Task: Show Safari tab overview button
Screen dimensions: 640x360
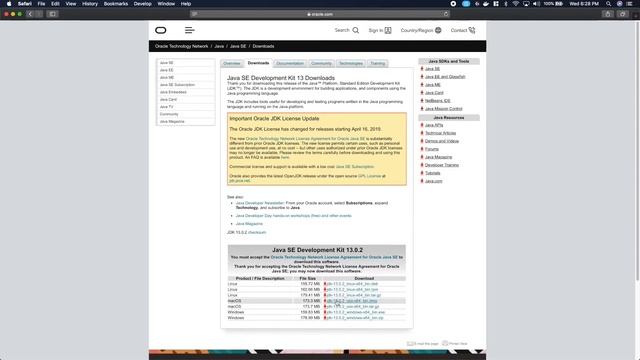Action: coord(622,14)
